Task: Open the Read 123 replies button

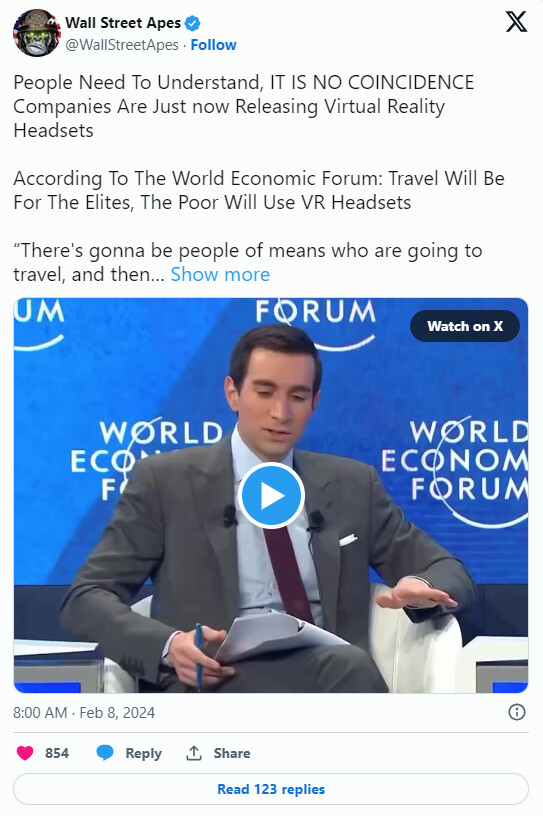Action: [271, 789]
